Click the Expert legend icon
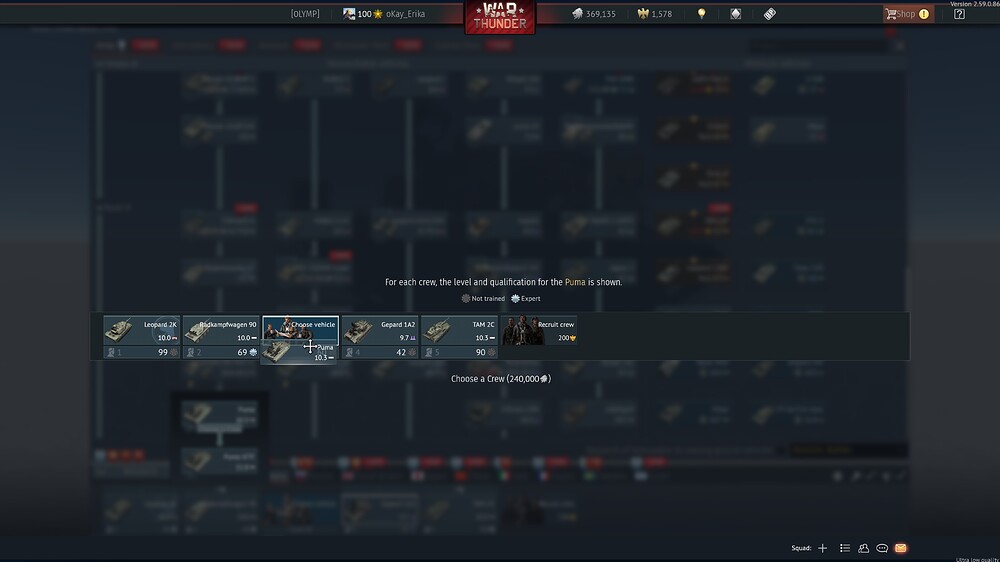The width and height of the screenshot is (1000, 562). pyautogui.click(x=515, y=299)
